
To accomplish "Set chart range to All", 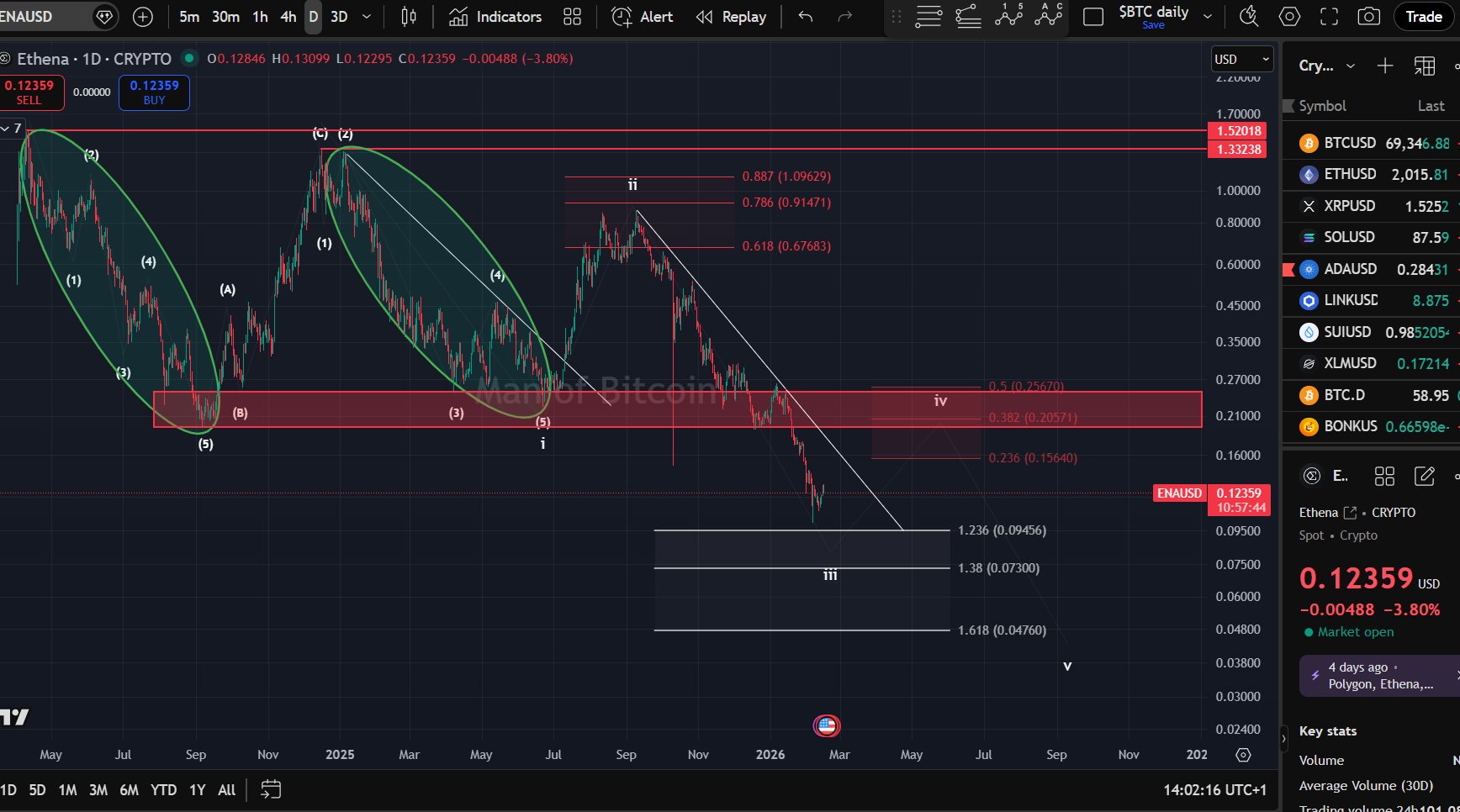I will [226, 790].
